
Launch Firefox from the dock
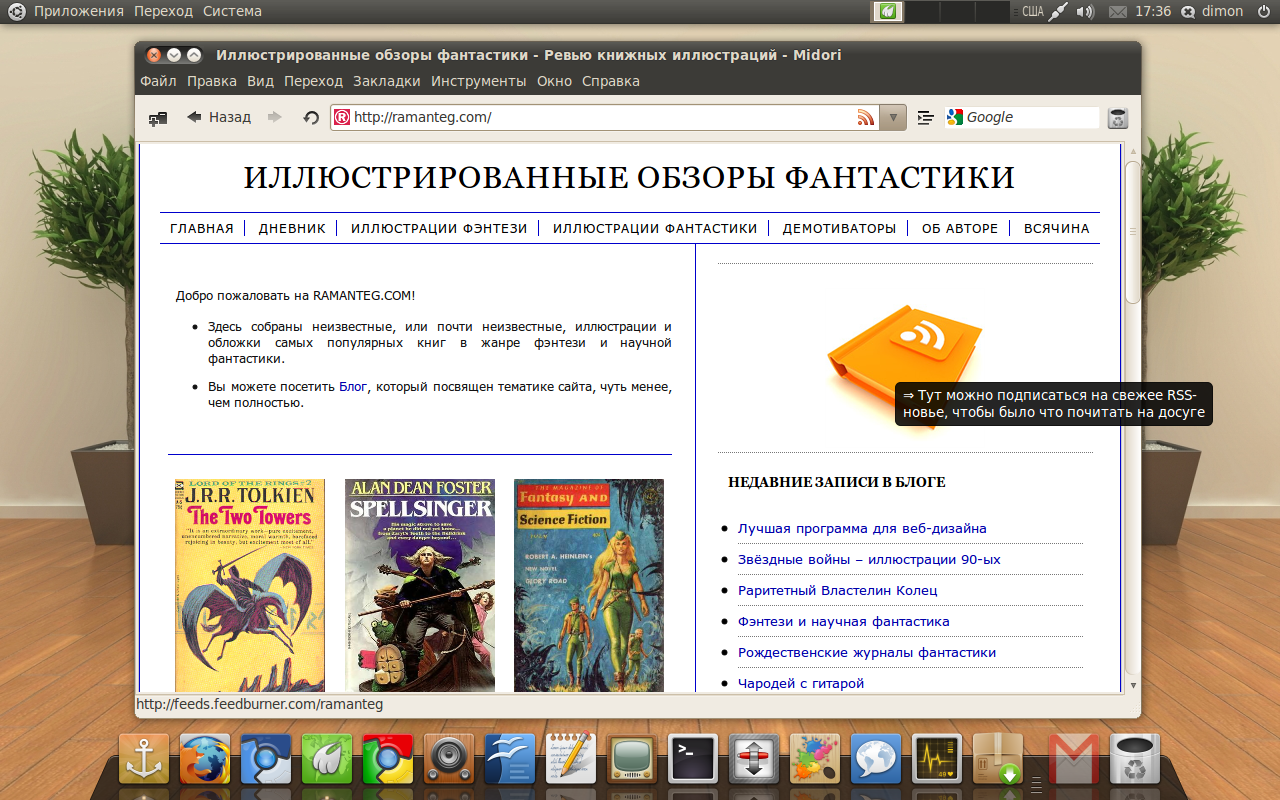coord(205,759)
